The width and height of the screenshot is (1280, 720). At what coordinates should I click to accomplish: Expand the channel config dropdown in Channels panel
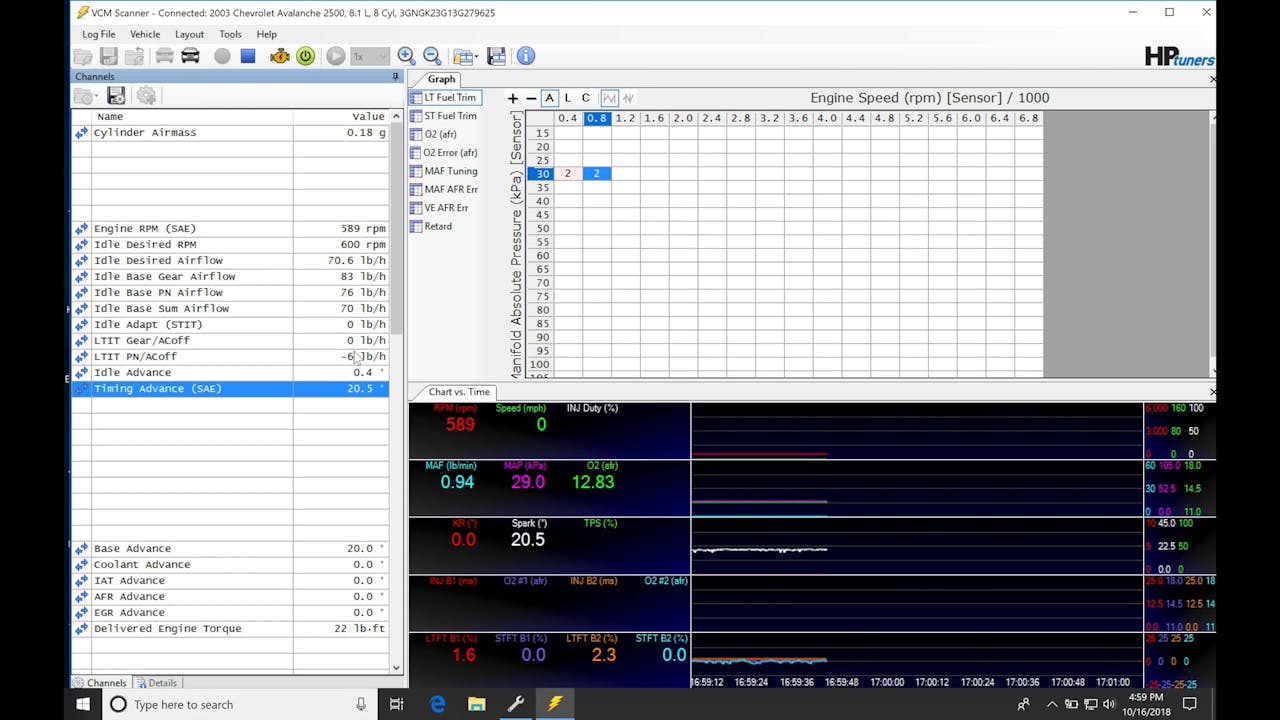point(95,95)
